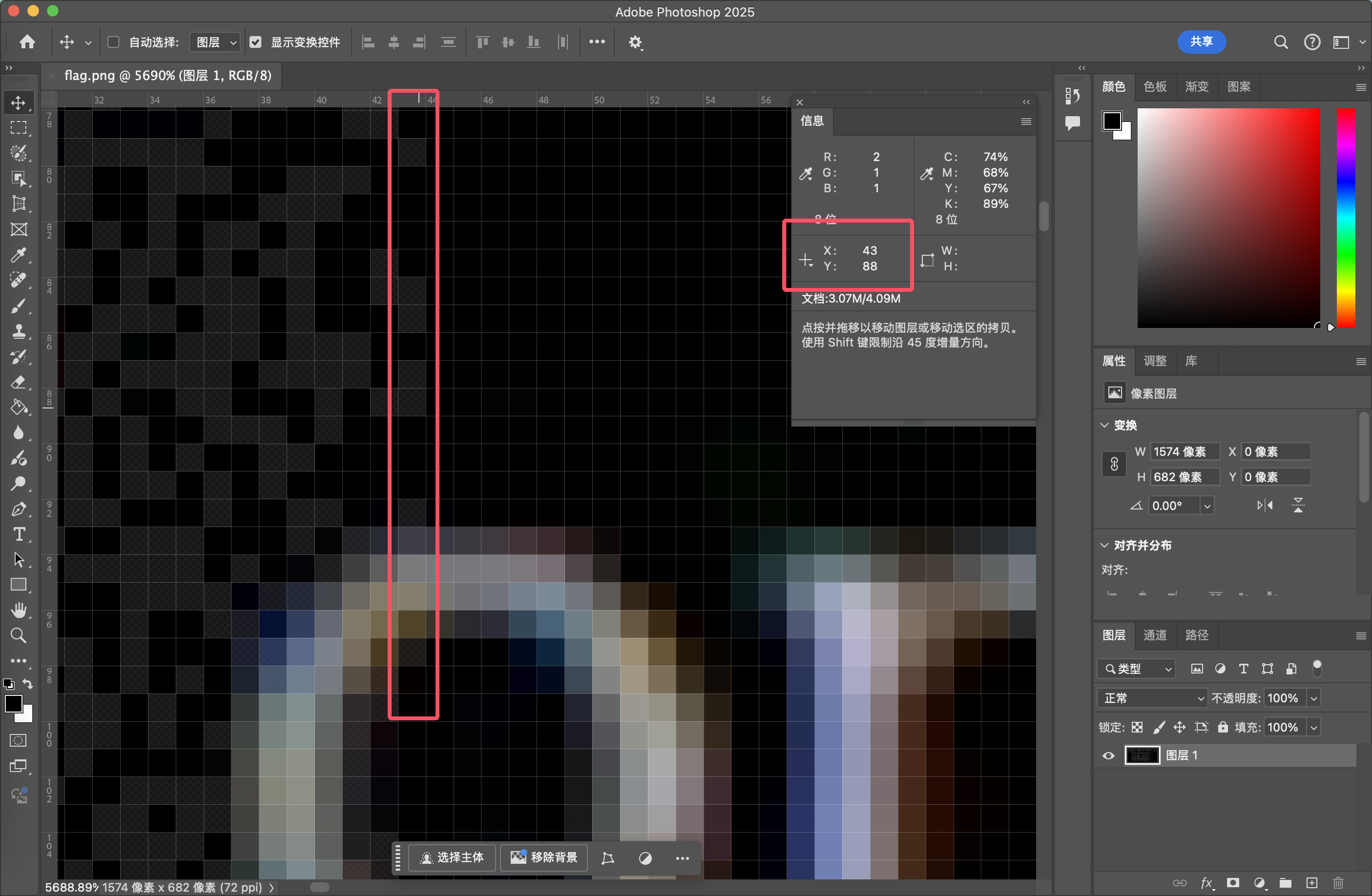Select the Clone Stamp tool
This screenshot has width=1372, height=896.
[19, 331]
